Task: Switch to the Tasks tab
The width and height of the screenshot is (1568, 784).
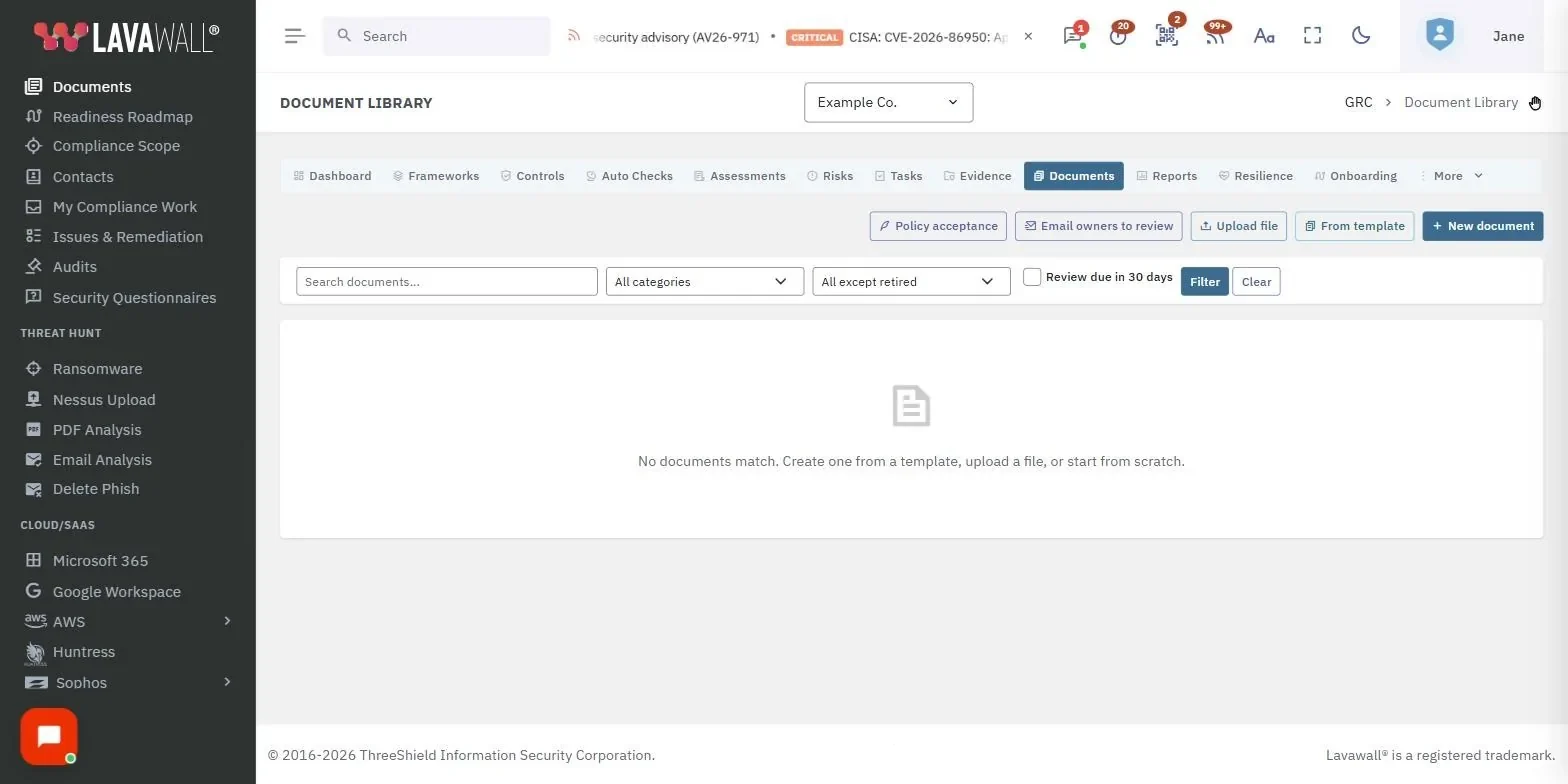Action: point(898,176)
